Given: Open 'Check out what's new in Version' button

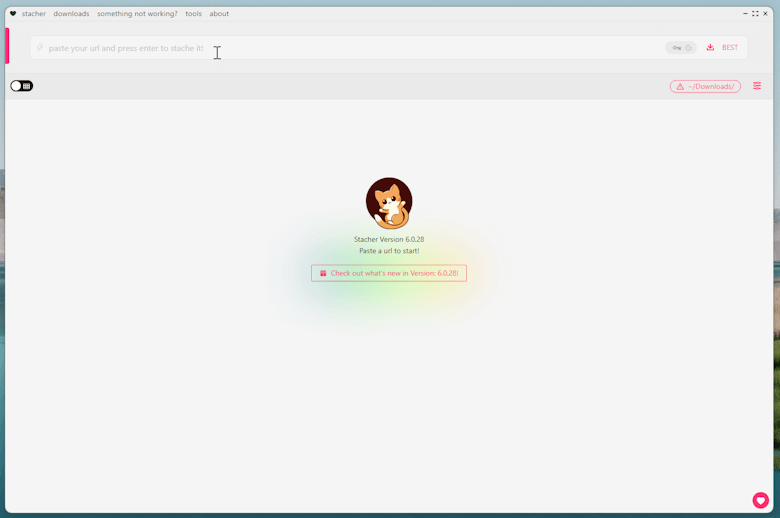Looking at the screenshot, I should coord(389,273).
